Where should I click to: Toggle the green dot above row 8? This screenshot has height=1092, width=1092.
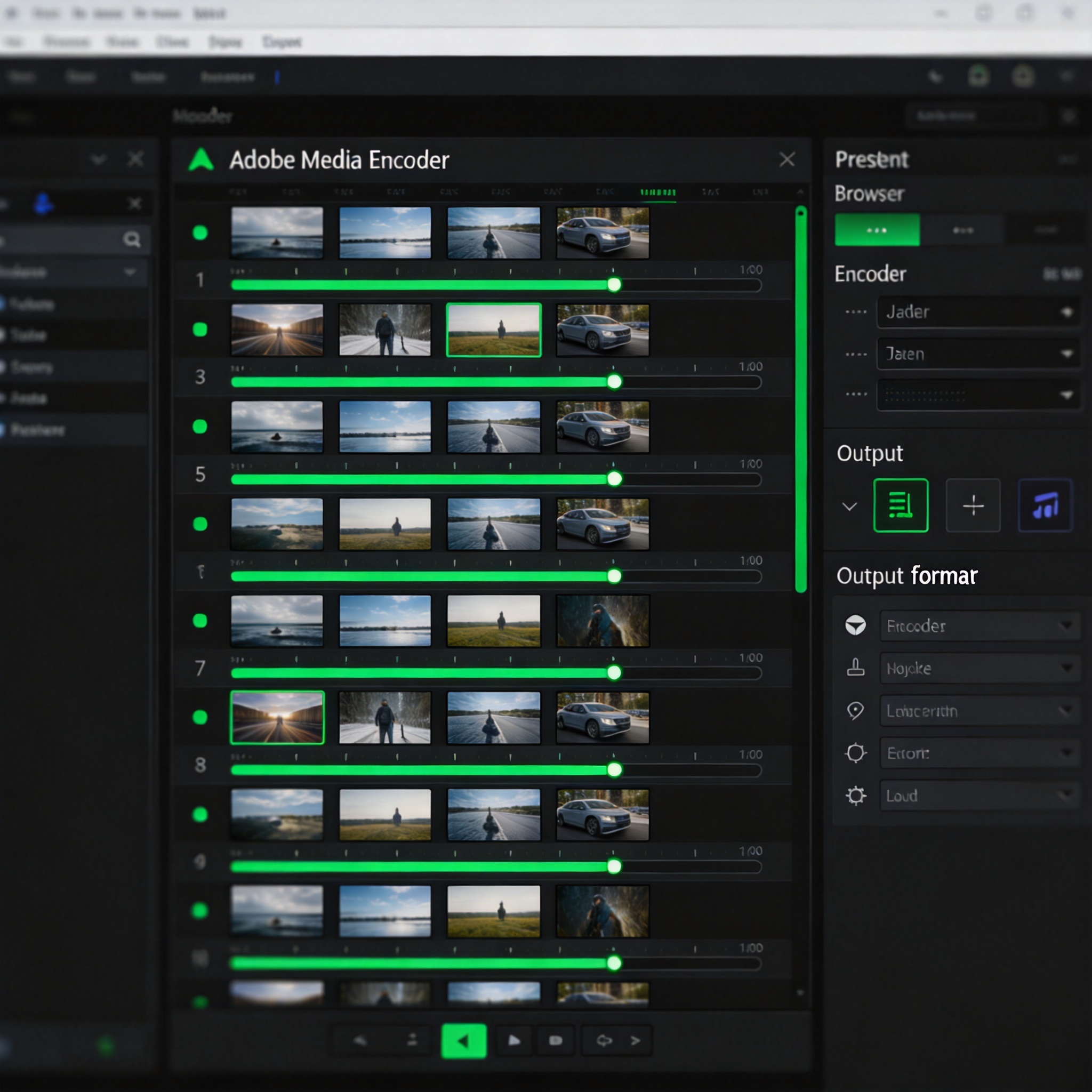point(199,717)
